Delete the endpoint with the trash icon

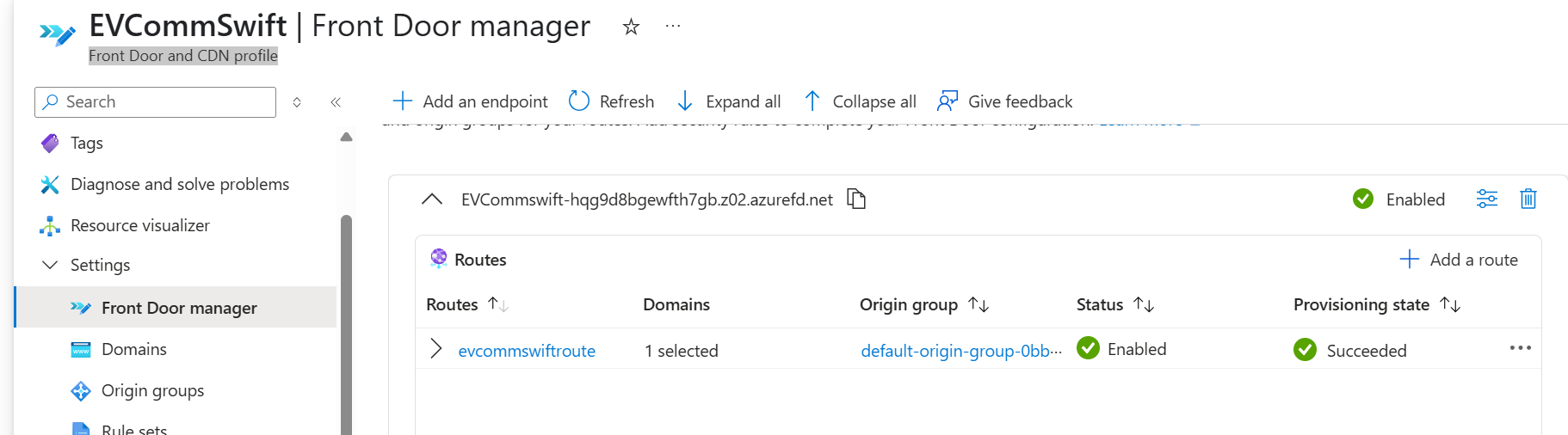pyautogui.click(x=1528, y=199)
